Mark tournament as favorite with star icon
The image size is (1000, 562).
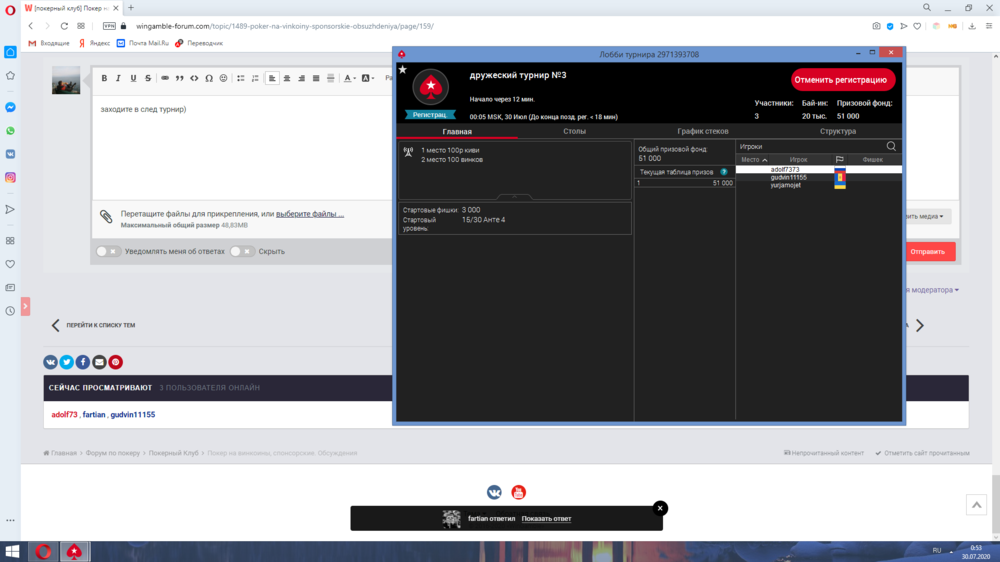click(x=402, y=70)
